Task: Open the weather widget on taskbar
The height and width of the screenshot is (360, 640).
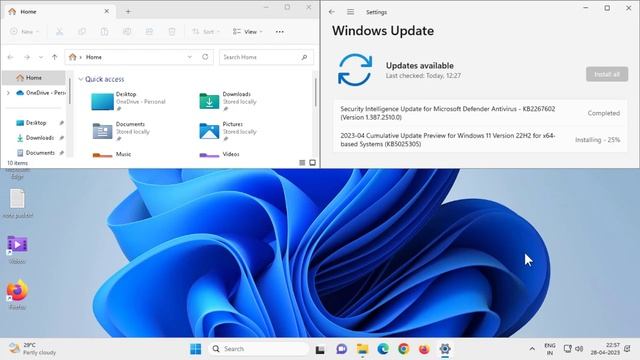Action: pyautogui.click(x=33, y=349)
